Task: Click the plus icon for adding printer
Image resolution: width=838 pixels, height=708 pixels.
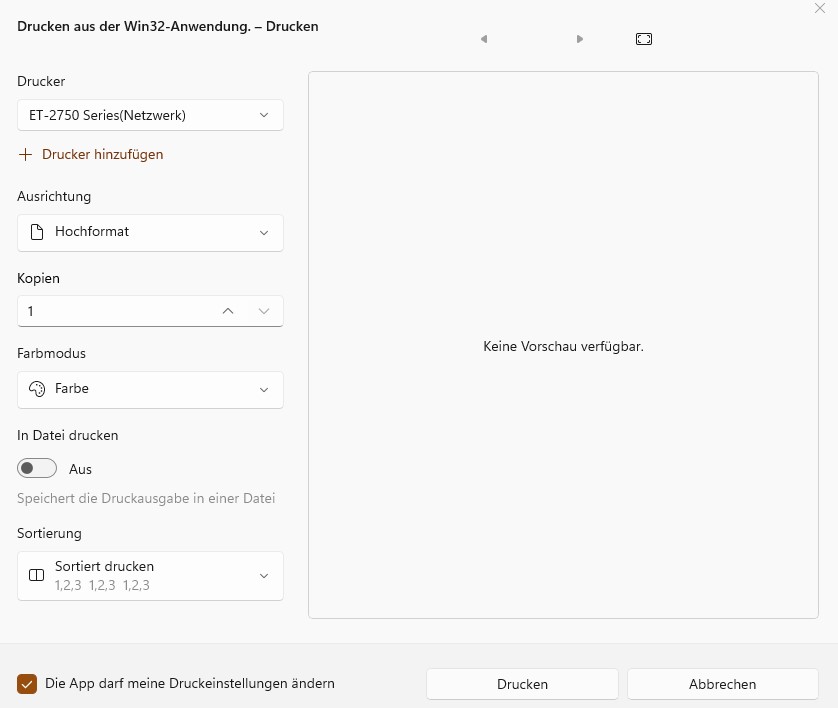Action: (26, 155)
